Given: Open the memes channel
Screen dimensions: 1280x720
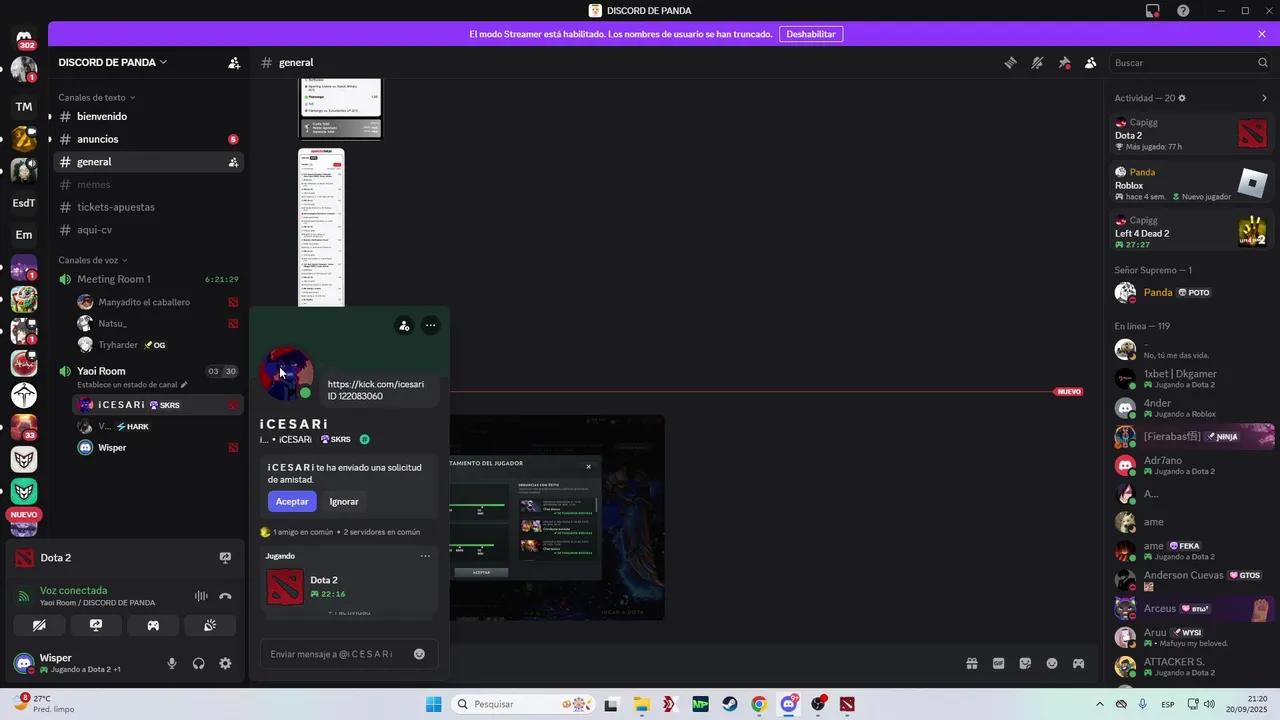Looking at the screenshot, I should pos(148,184).
